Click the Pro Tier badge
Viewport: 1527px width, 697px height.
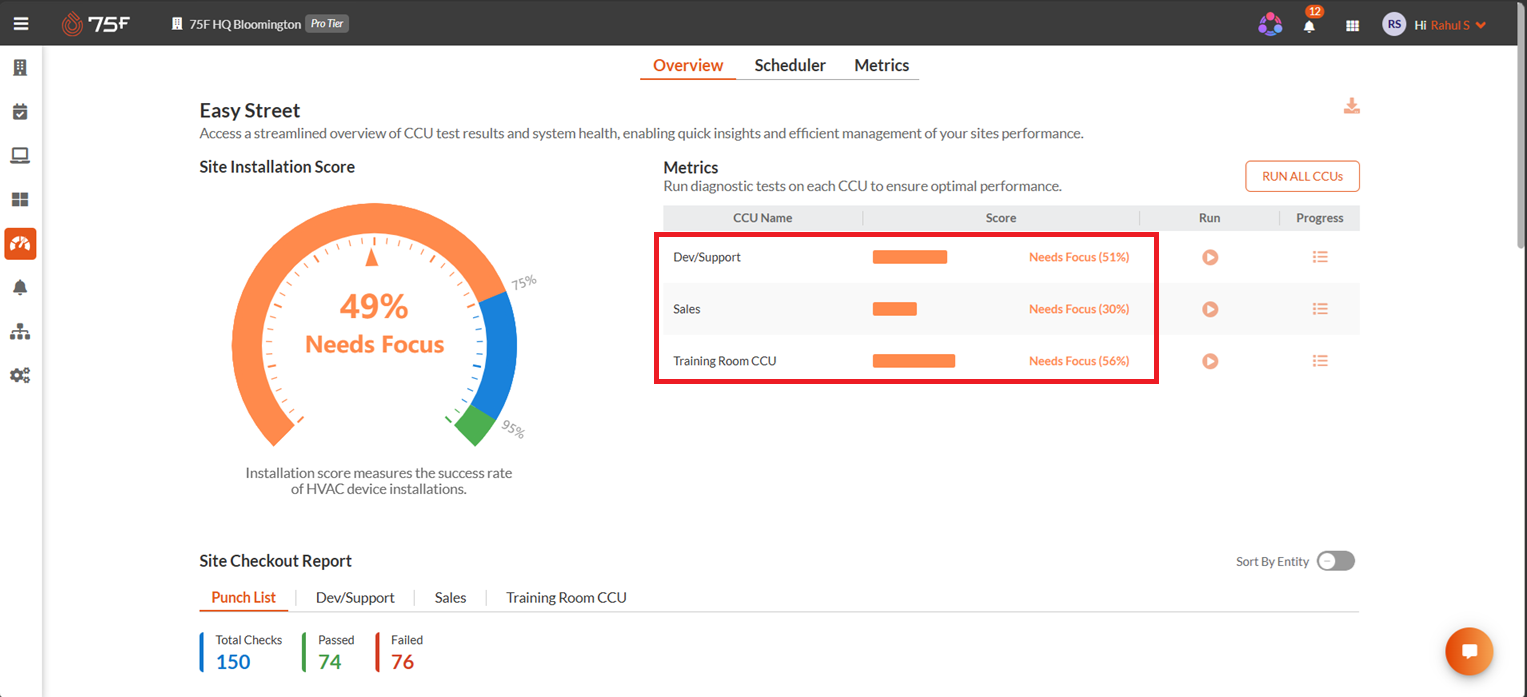click(327, 24)
